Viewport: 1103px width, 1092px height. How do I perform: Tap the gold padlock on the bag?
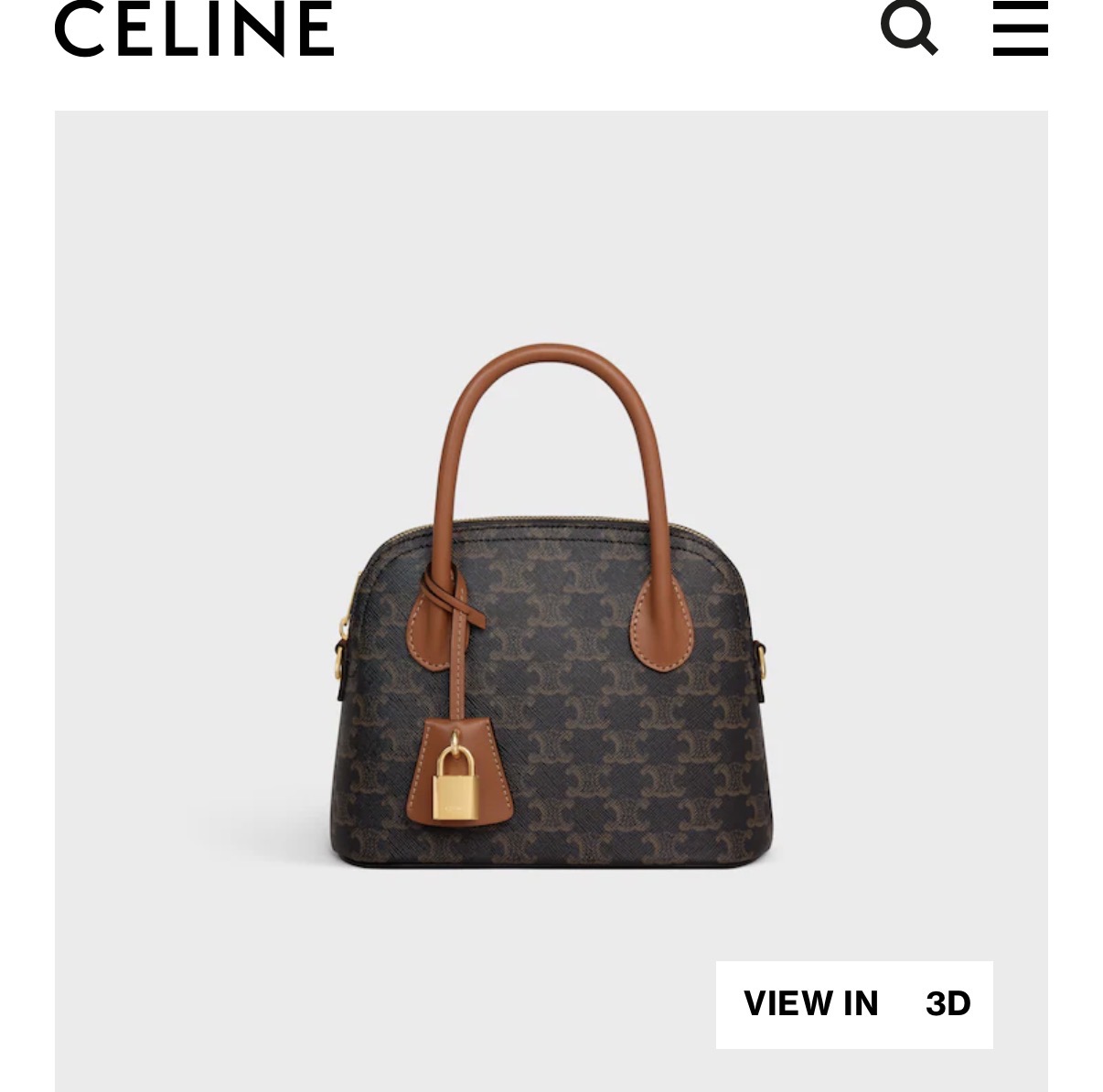point(457,785)
